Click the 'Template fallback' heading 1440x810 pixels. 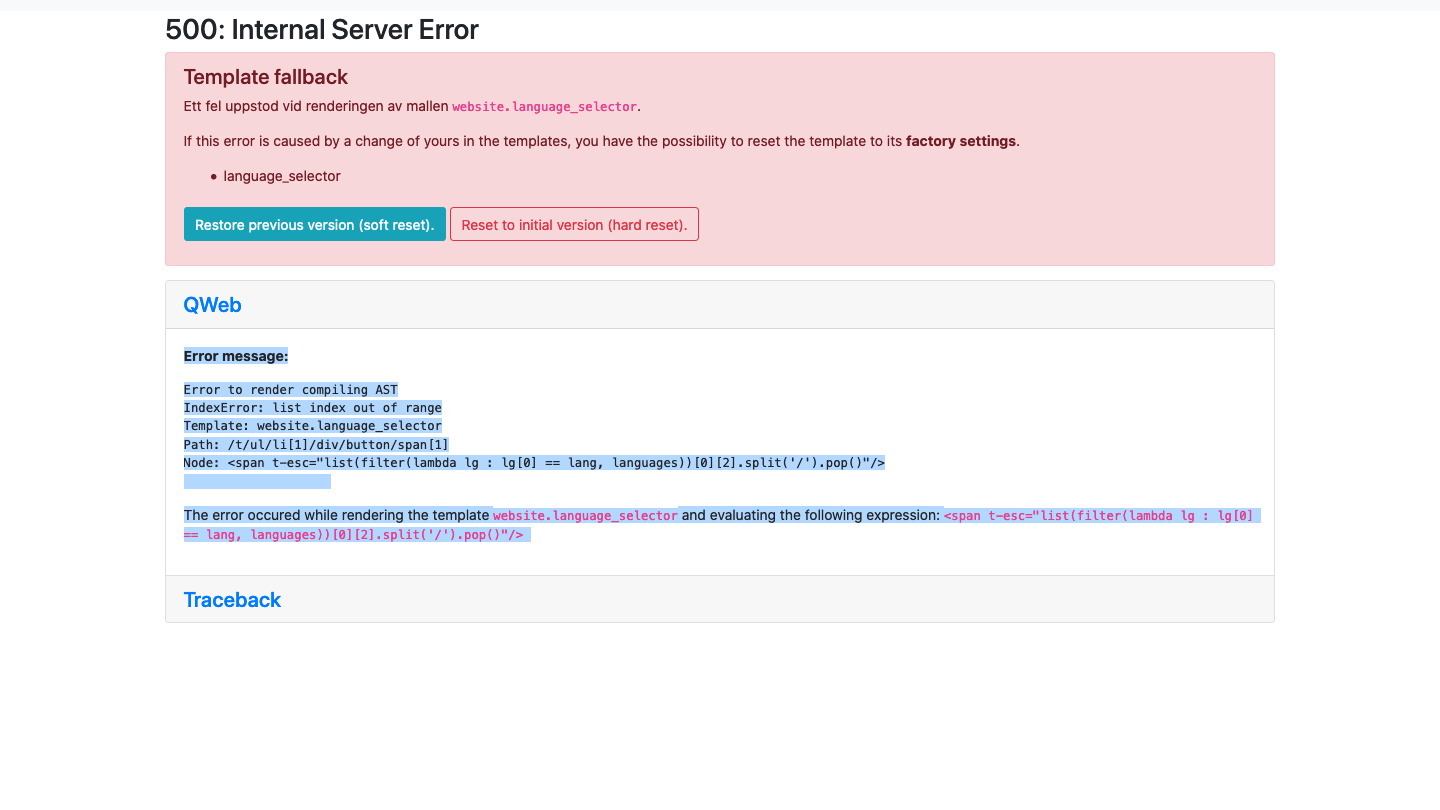point(266,77)
